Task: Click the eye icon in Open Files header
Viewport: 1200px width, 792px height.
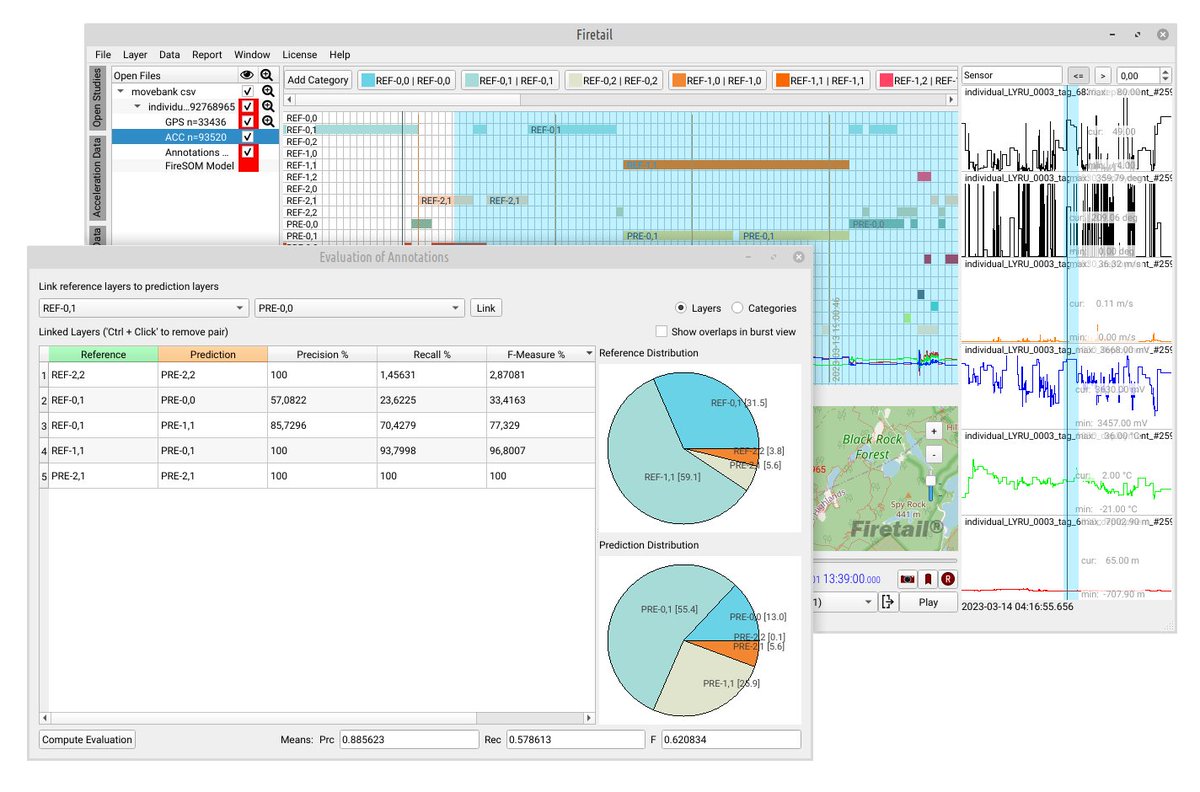Action: 247,75
